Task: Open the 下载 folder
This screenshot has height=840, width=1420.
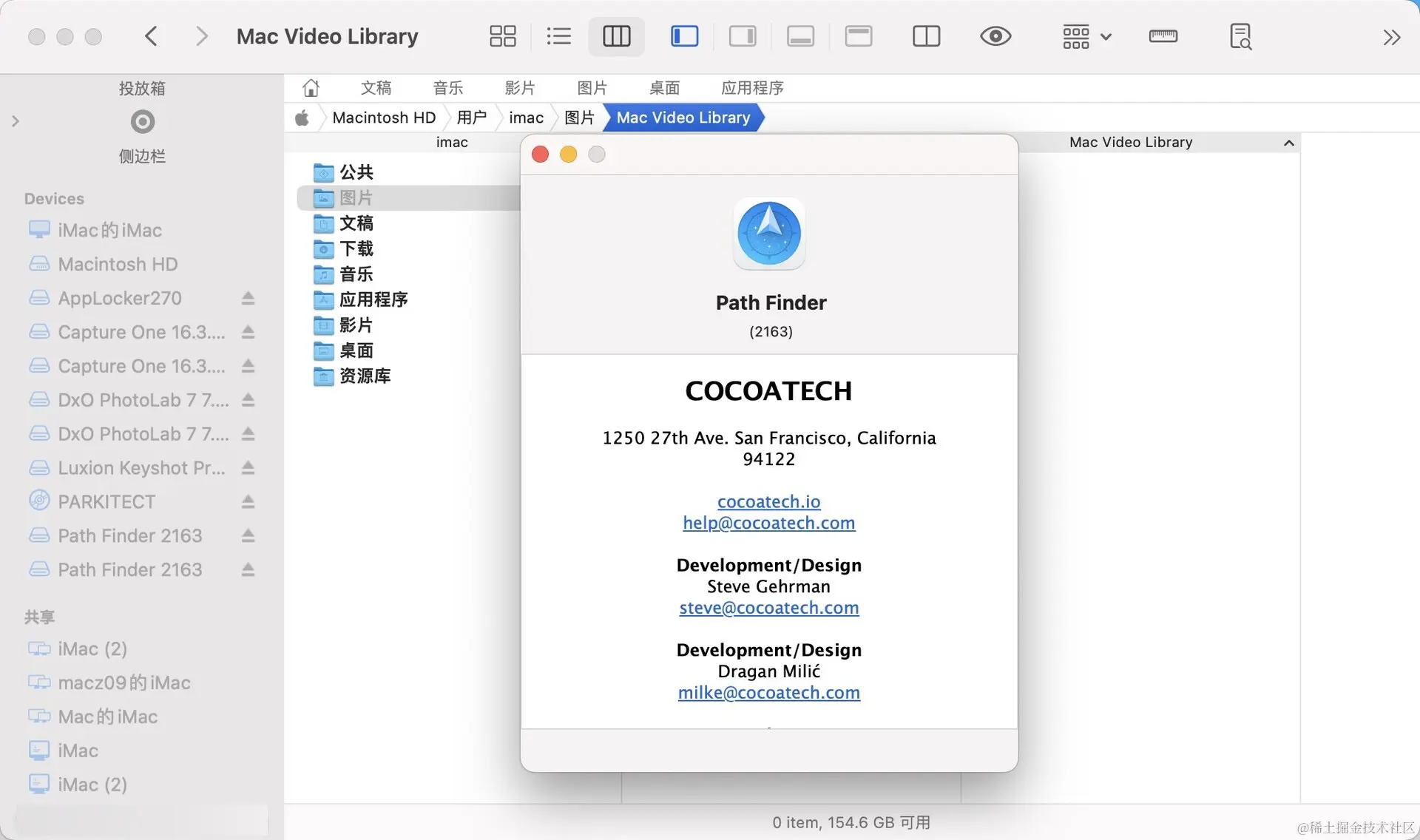Action: click(x=356, y=248)
